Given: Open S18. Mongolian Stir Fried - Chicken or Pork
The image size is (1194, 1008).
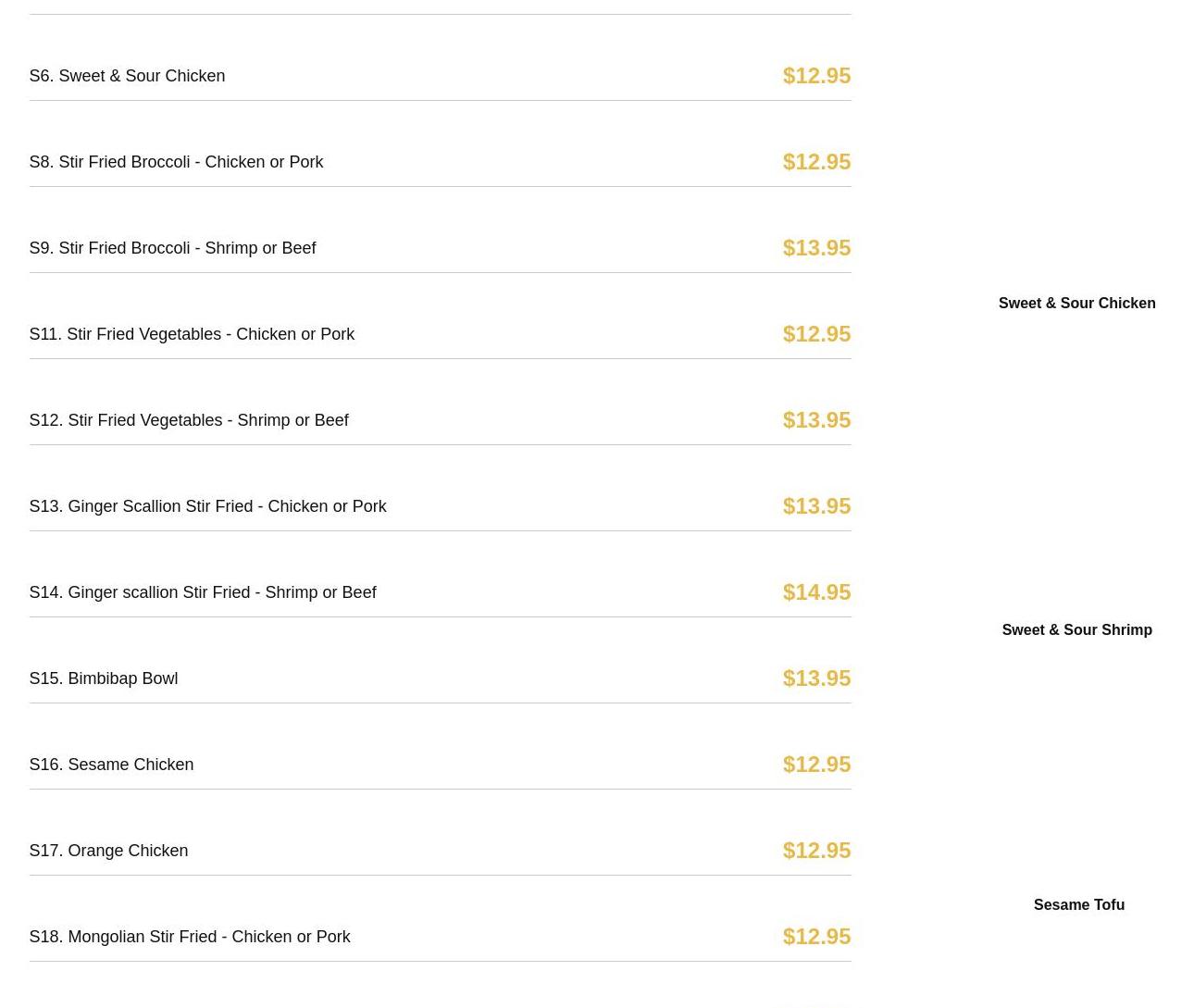Looking at the screenshot, I should (190, 937).
